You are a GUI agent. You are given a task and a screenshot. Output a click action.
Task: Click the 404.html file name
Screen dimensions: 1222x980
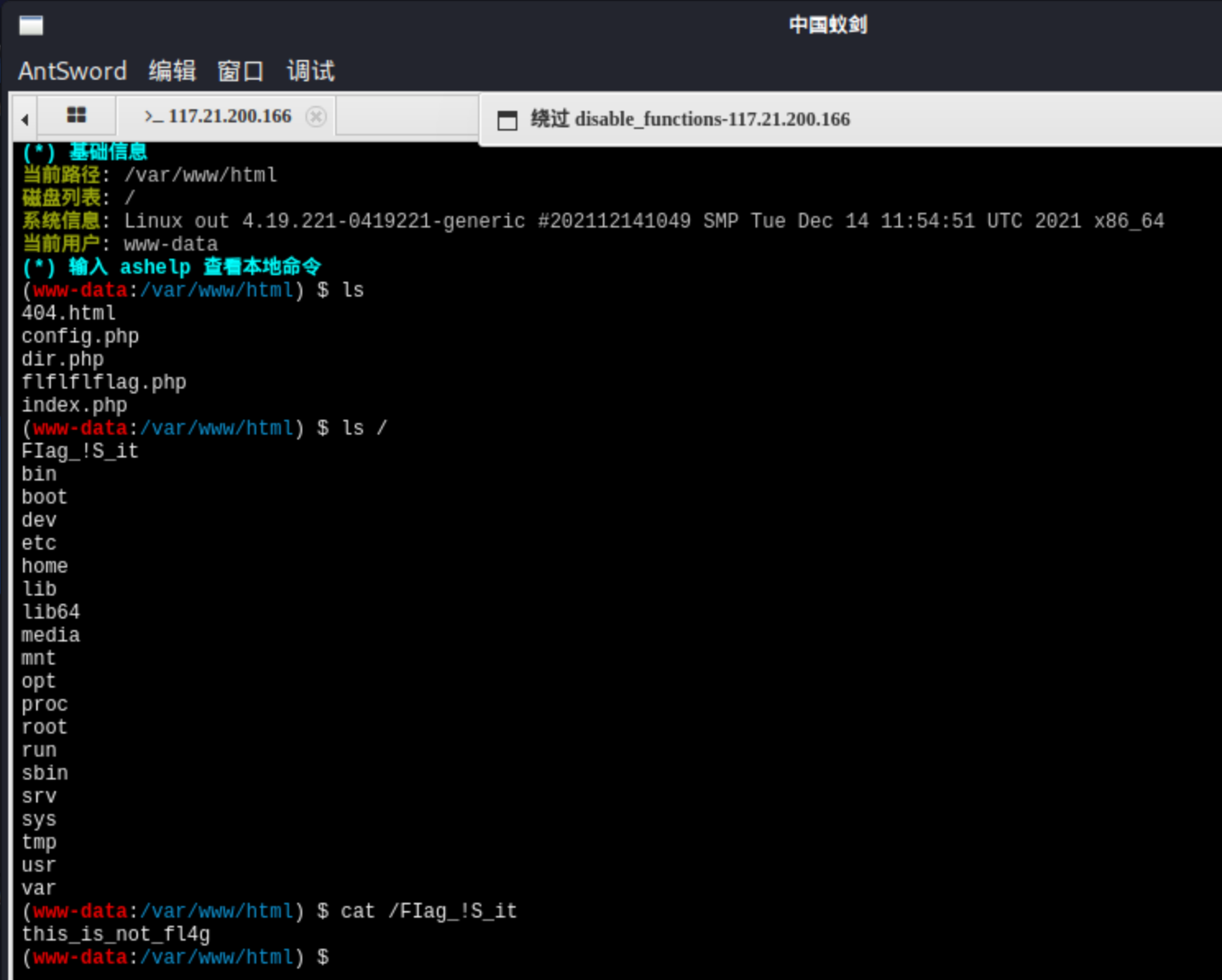(x=69, y=313)
